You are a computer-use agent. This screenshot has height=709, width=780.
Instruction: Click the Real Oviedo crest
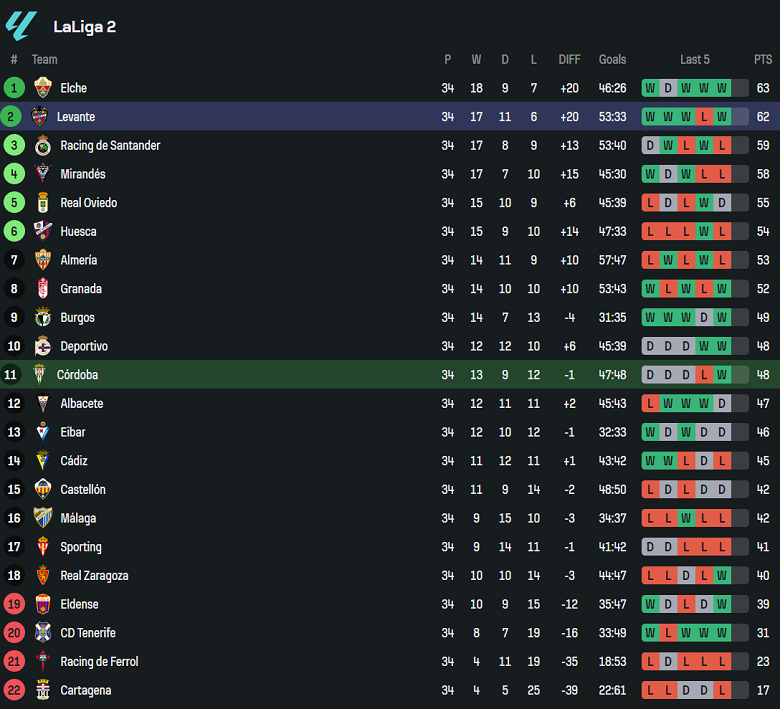pos(42,203)
